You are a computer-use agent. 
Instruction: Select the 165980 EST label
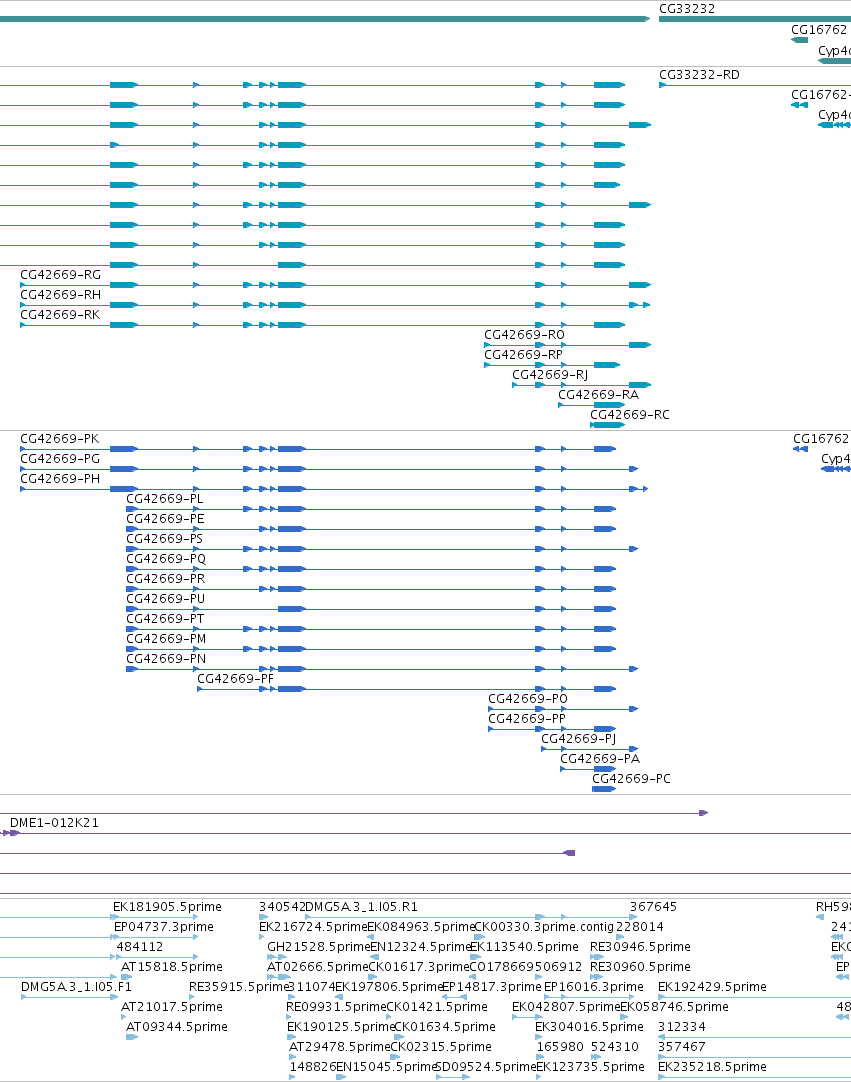560,1047
